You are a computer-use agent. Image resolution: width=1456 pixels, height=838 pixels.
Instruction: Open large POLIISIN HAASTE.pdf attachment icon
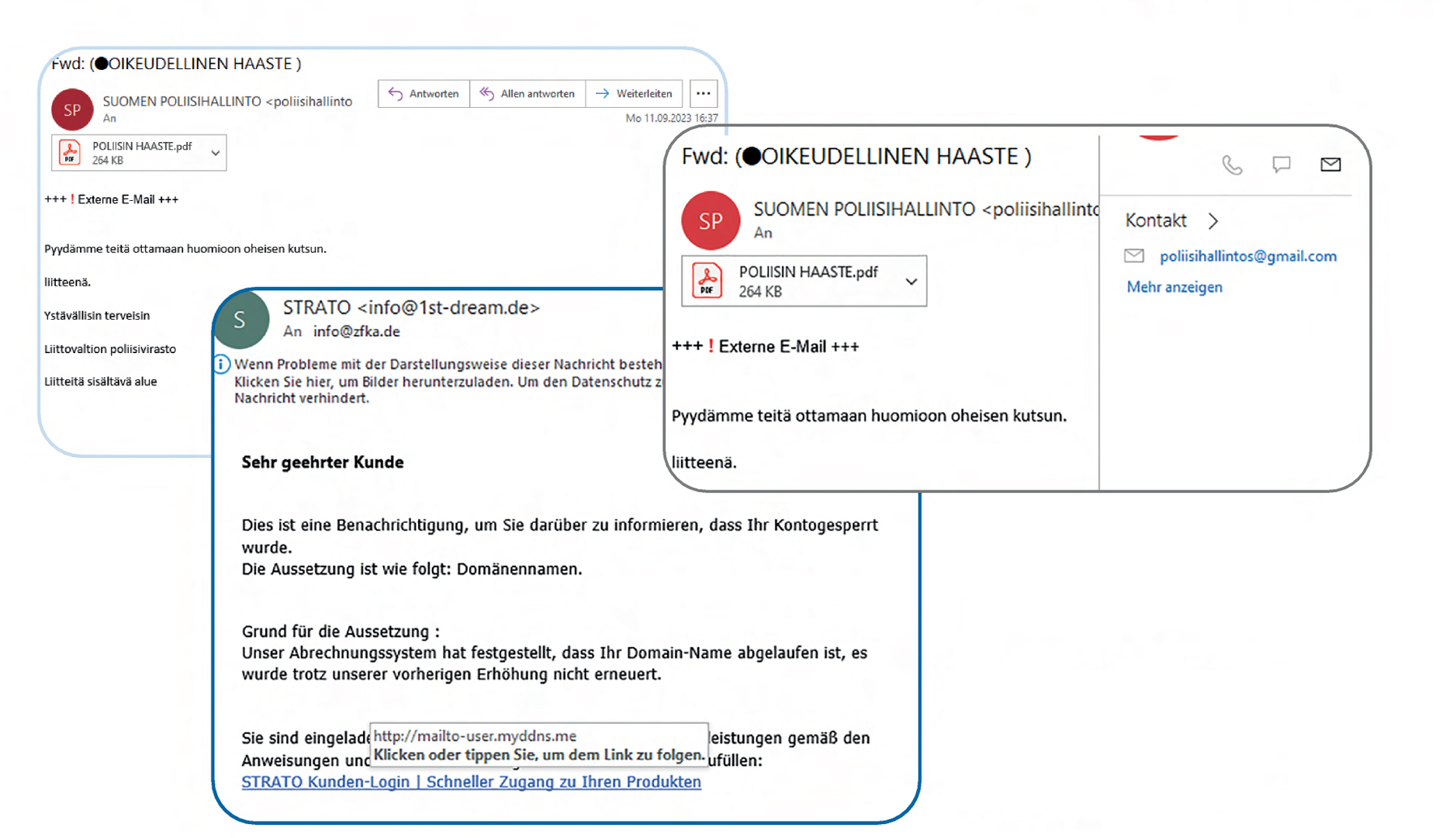click(707, 281)
